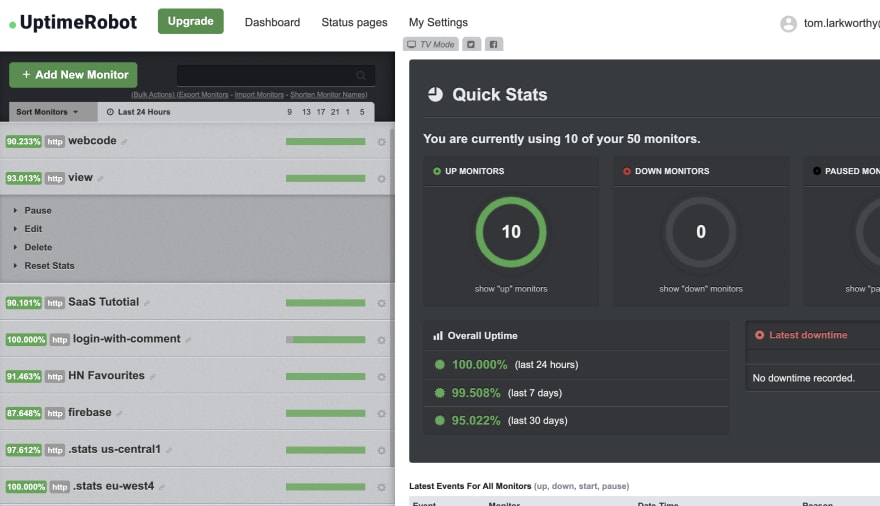This screenshot has height=506, width=880.
Task: Click the search magnifier icon
Action: pos(361,75)
